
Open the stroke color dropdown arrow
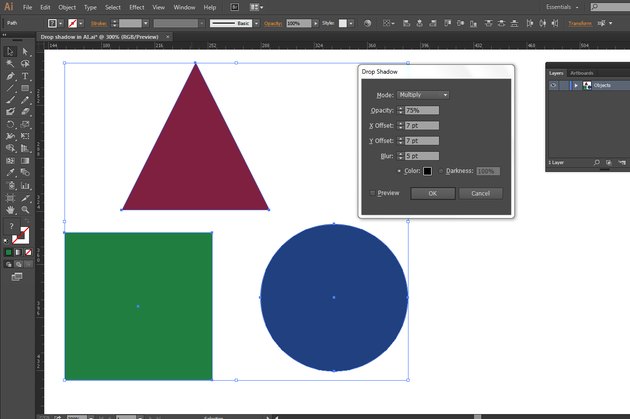point(81,23)
